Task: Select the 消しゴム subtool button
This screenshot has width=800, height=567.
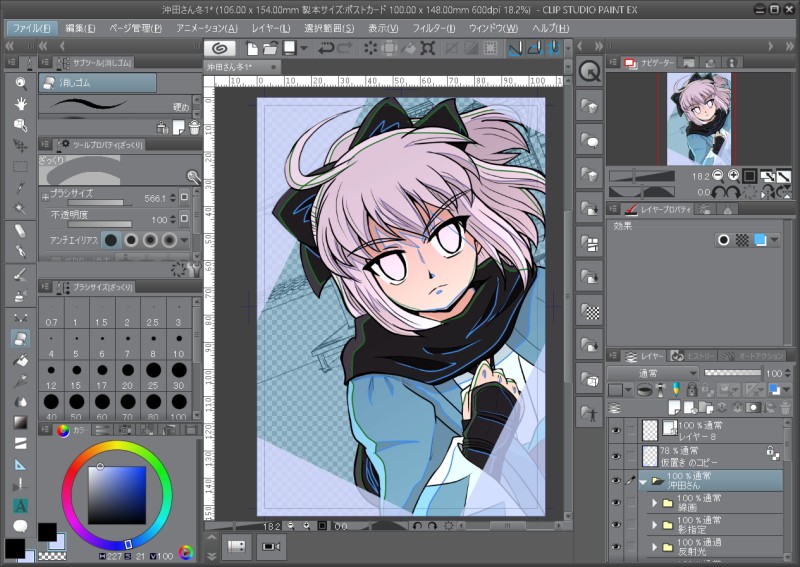Action: click(x=97, y=83)
